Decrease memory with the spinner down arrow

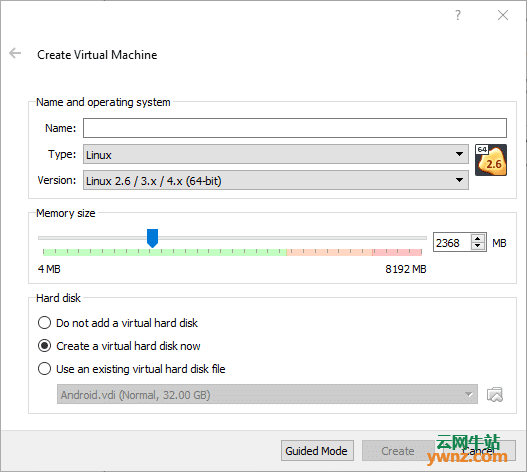[478, 246]
